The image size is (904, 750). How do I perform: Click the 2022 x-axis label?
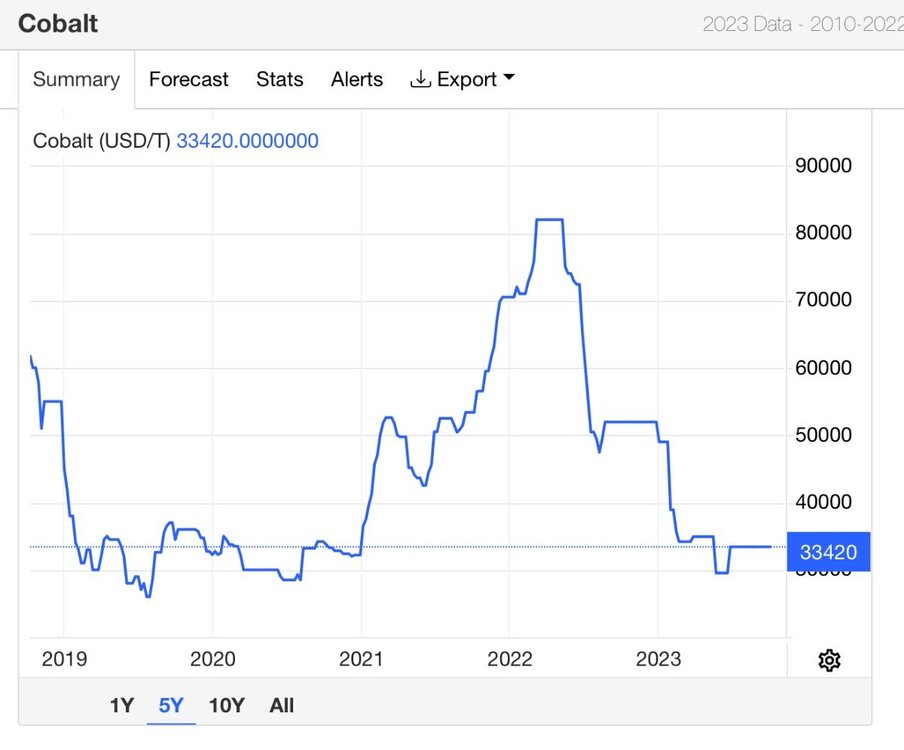(510, 659)
